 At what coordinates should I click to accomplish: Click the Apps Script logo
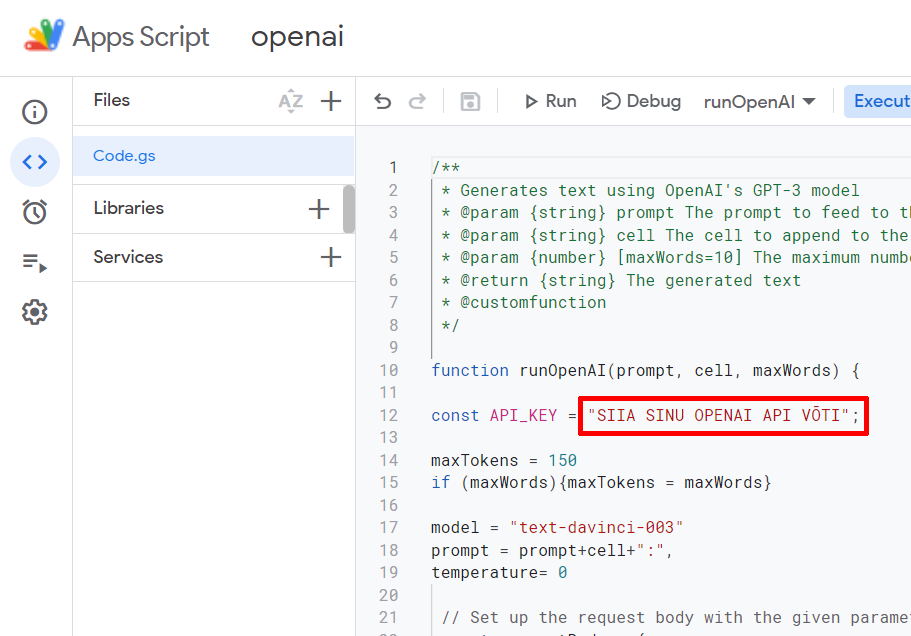[44, 36]
